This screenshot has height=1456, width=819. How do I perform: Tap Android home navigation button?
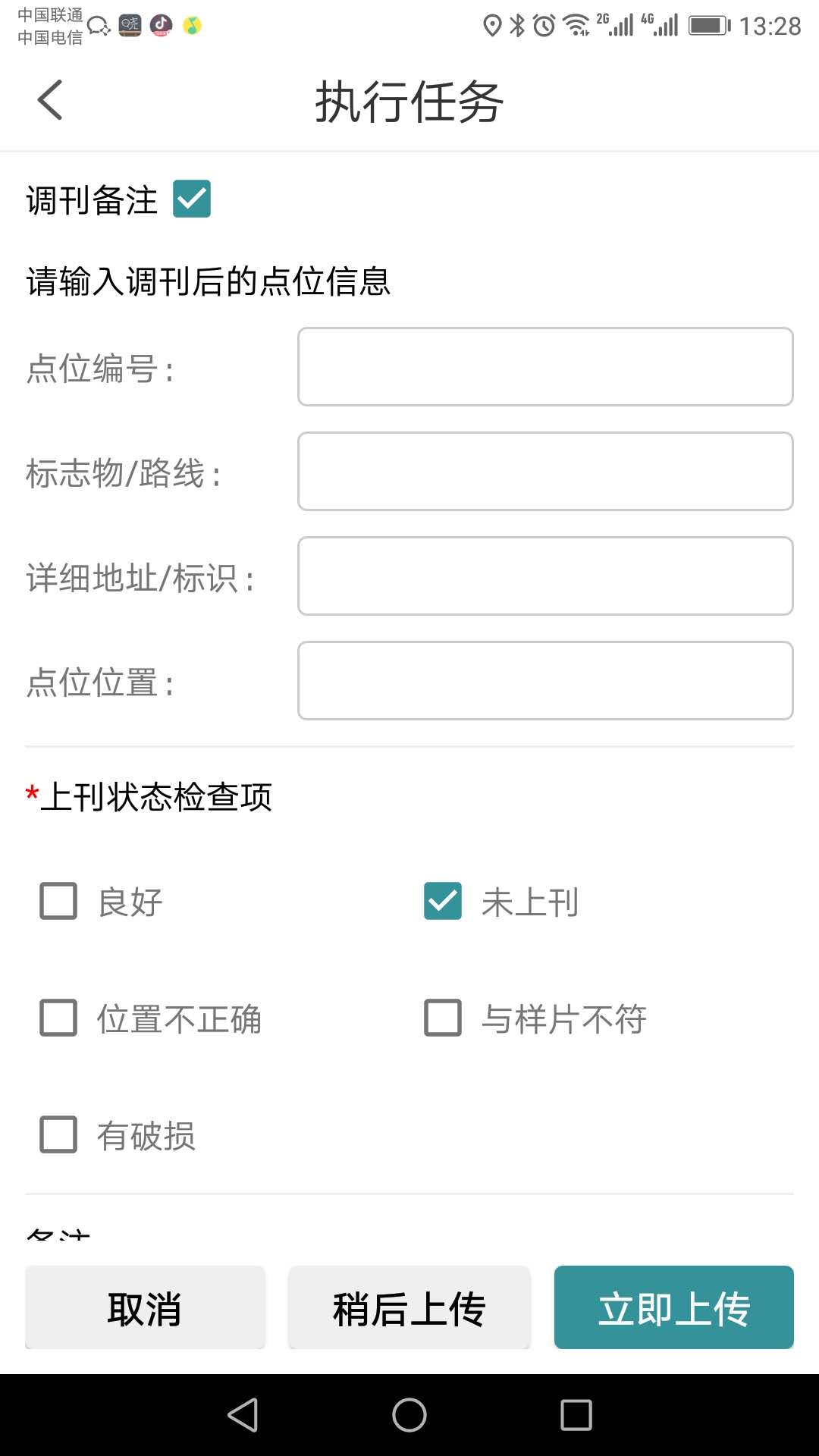tap(409, 1415)
